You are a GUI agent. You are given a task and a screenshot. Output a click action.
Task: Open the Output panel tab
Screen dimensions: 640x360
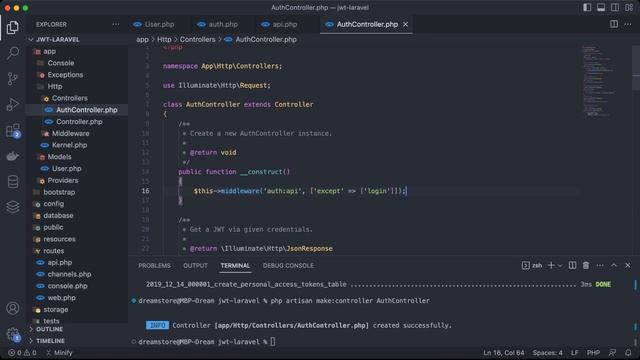pos(195,265)
